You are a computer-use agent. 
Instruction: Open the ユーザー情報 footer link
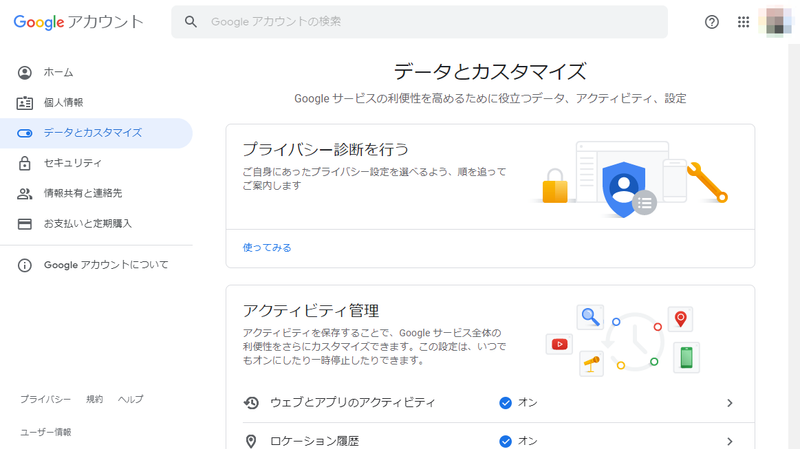click(x=46, y=432)
